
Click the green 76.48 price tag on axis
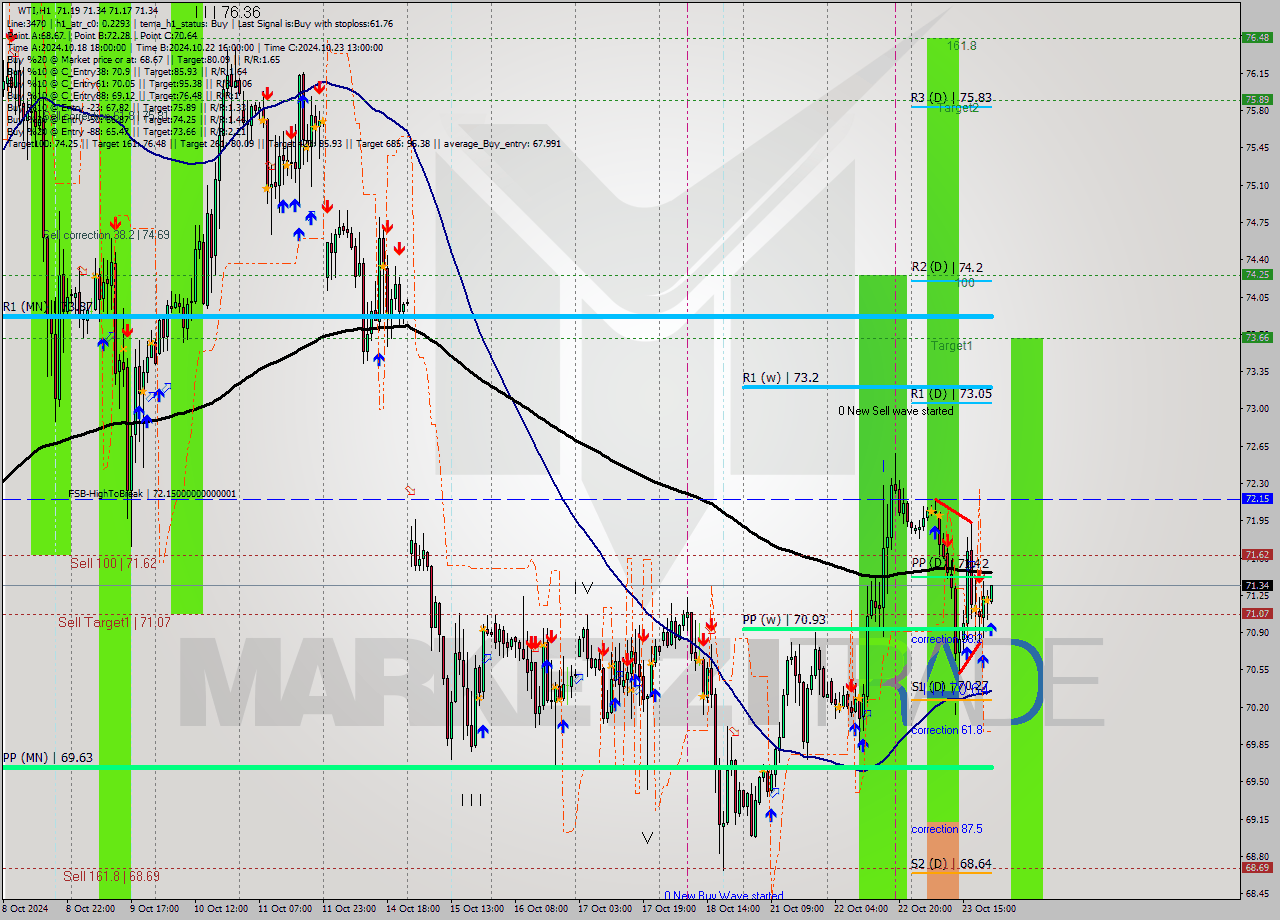1257,37
